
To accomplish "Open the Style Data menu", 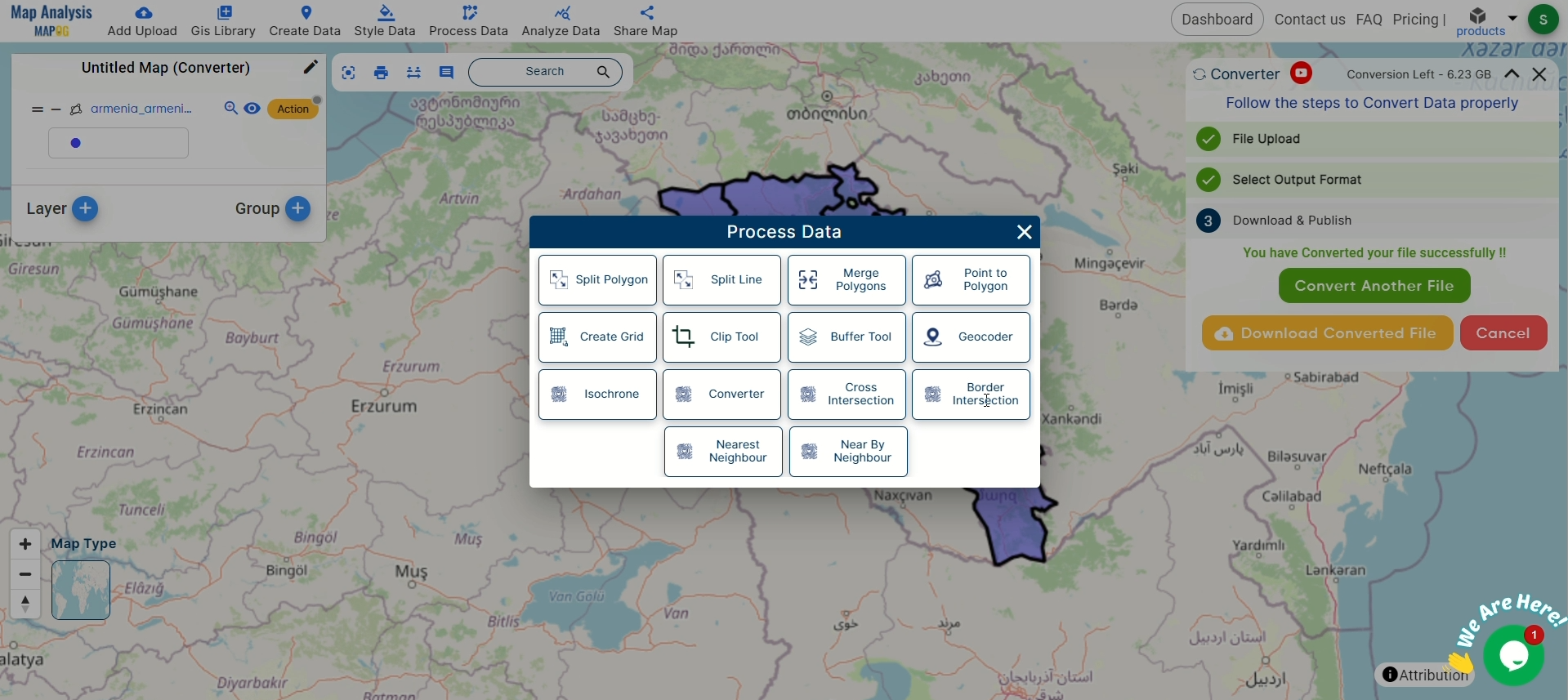I will [385, 21].
